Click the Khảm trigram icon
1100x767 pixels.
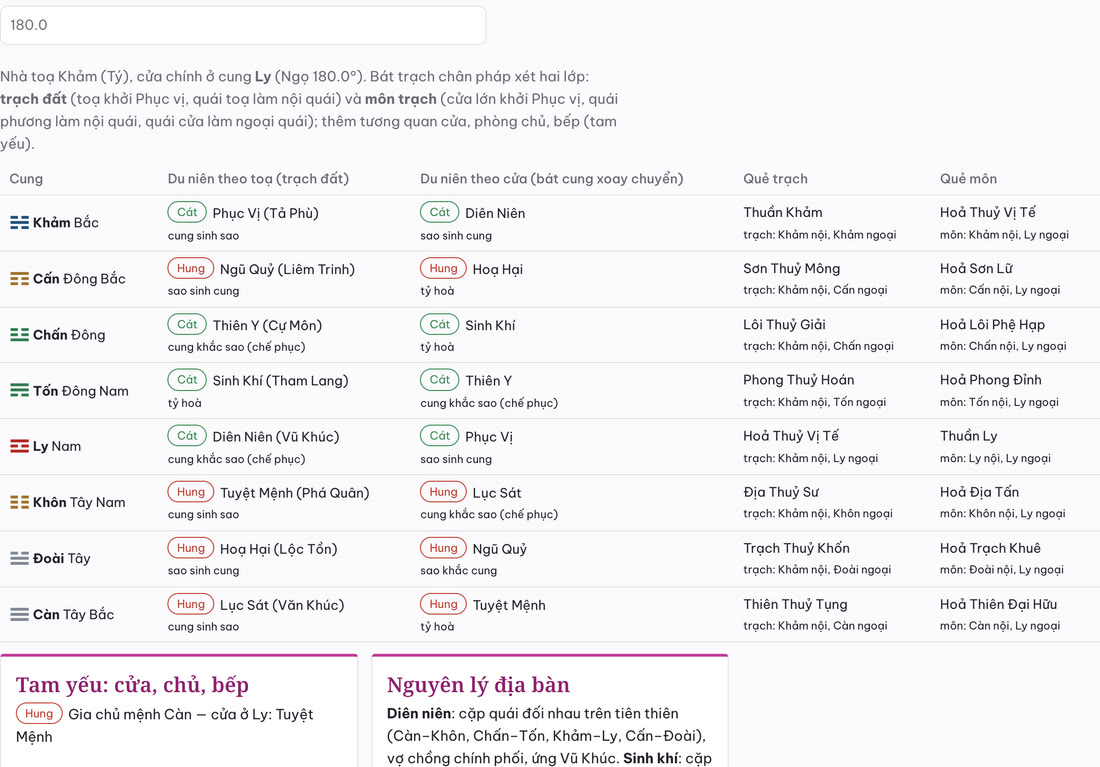[20, 223]
